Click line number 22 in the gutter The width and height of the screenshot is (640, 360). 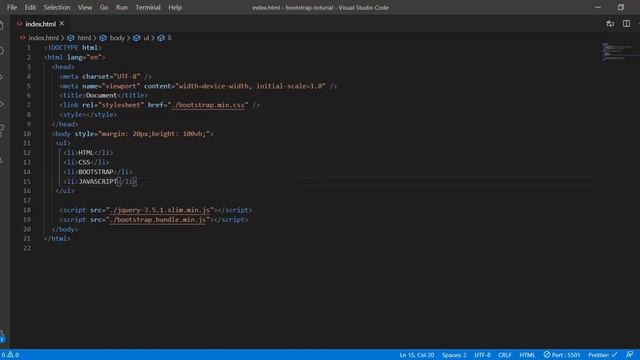(x=27, y=248)
